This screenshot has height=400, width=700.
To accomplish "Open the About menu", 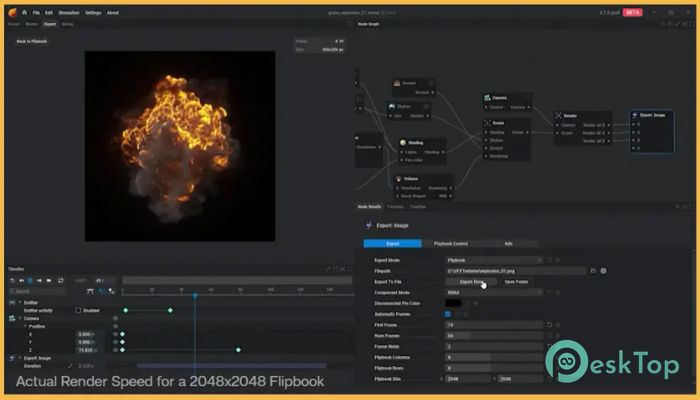I will [x=112, y=12].
